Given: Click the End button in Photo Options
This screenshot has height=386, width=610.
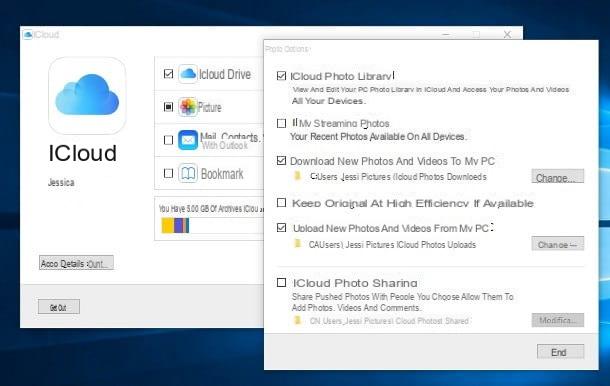Looking at the screenshot, I should tap(560, 352).
